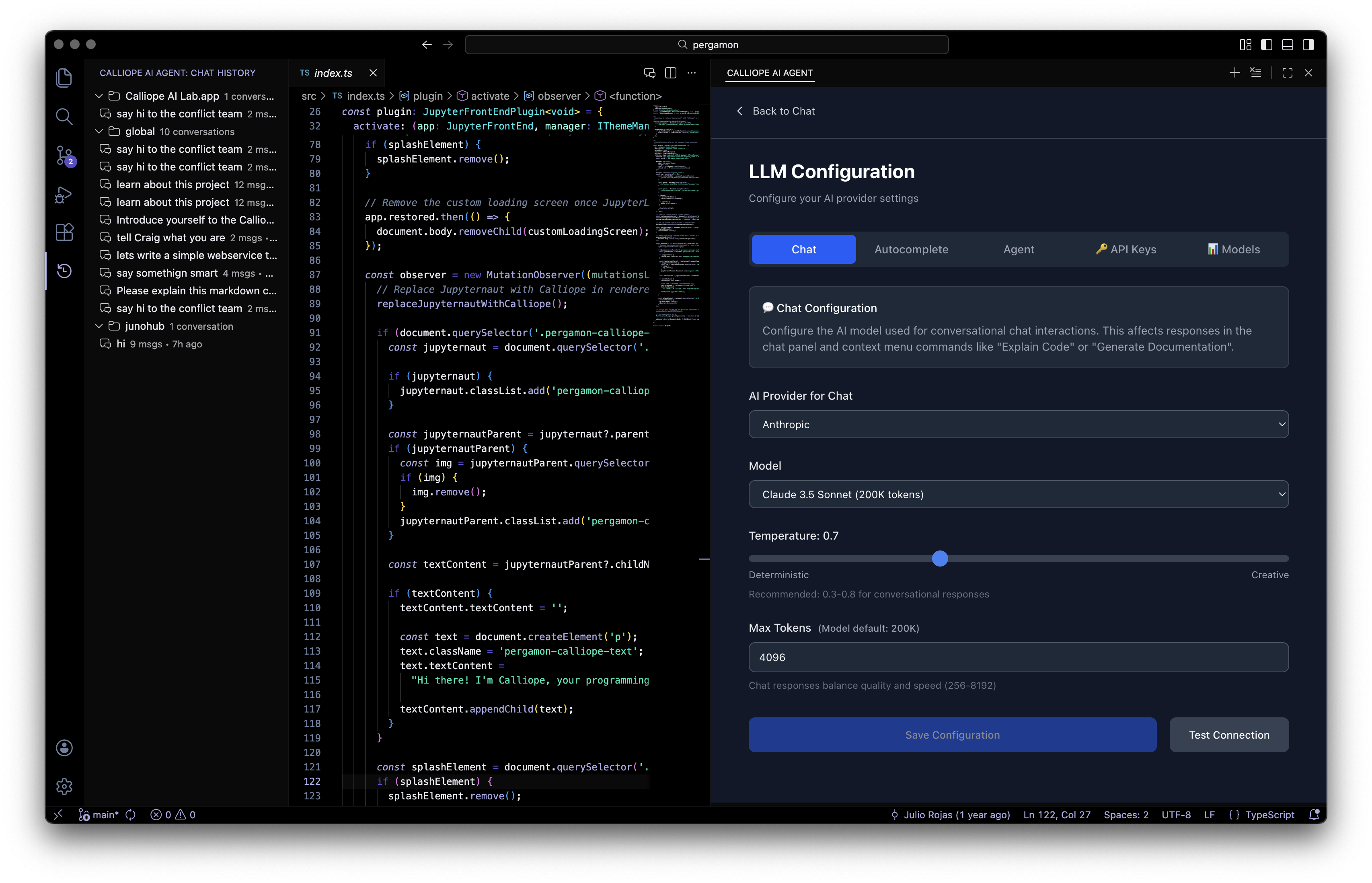Open the Manage settings gear
1372x883 pixels.
click(x=64, y=786)
